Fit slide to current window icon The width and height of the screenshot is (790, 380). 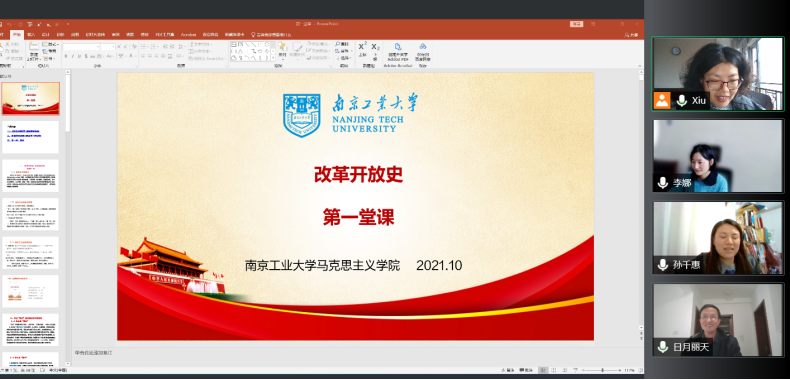click(x=640, y=370)
